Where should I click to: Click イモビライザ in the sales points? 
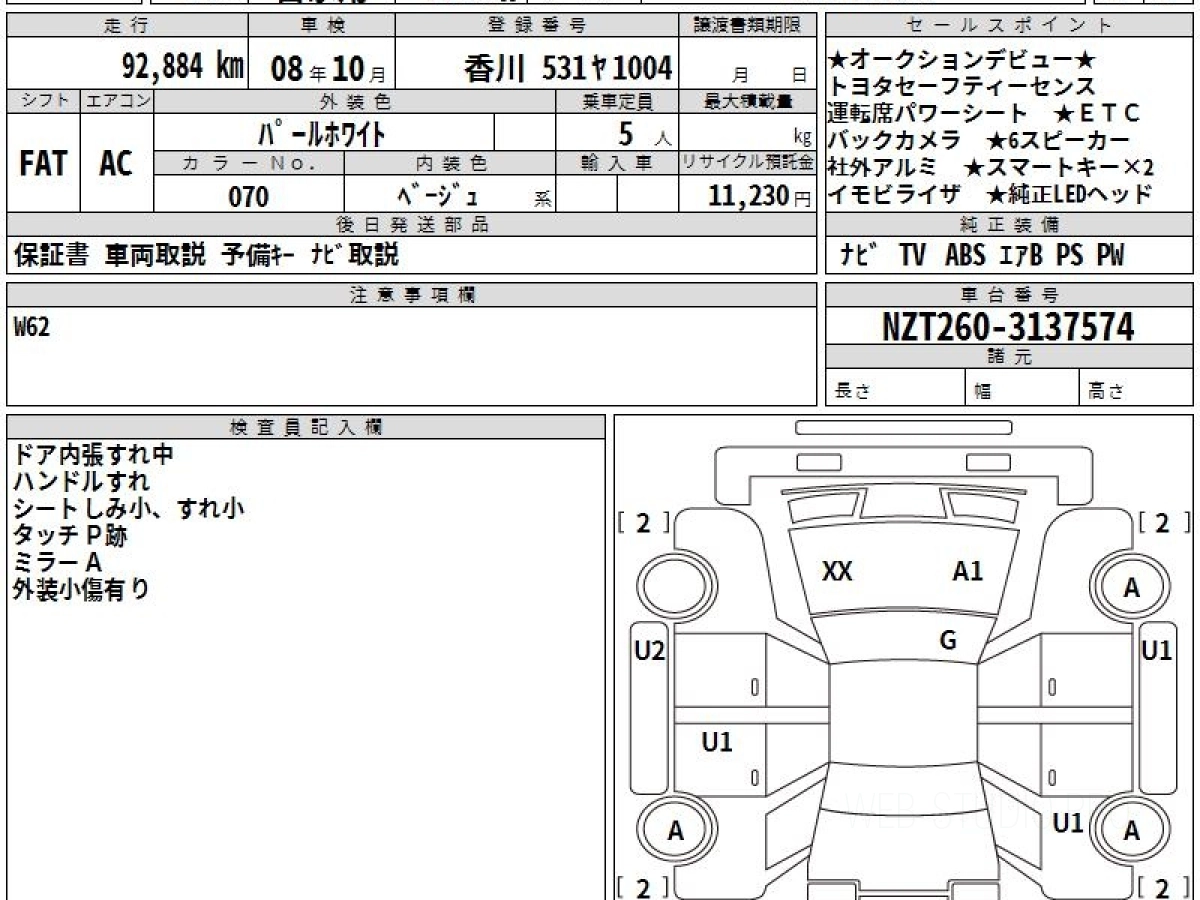point(895,195)
